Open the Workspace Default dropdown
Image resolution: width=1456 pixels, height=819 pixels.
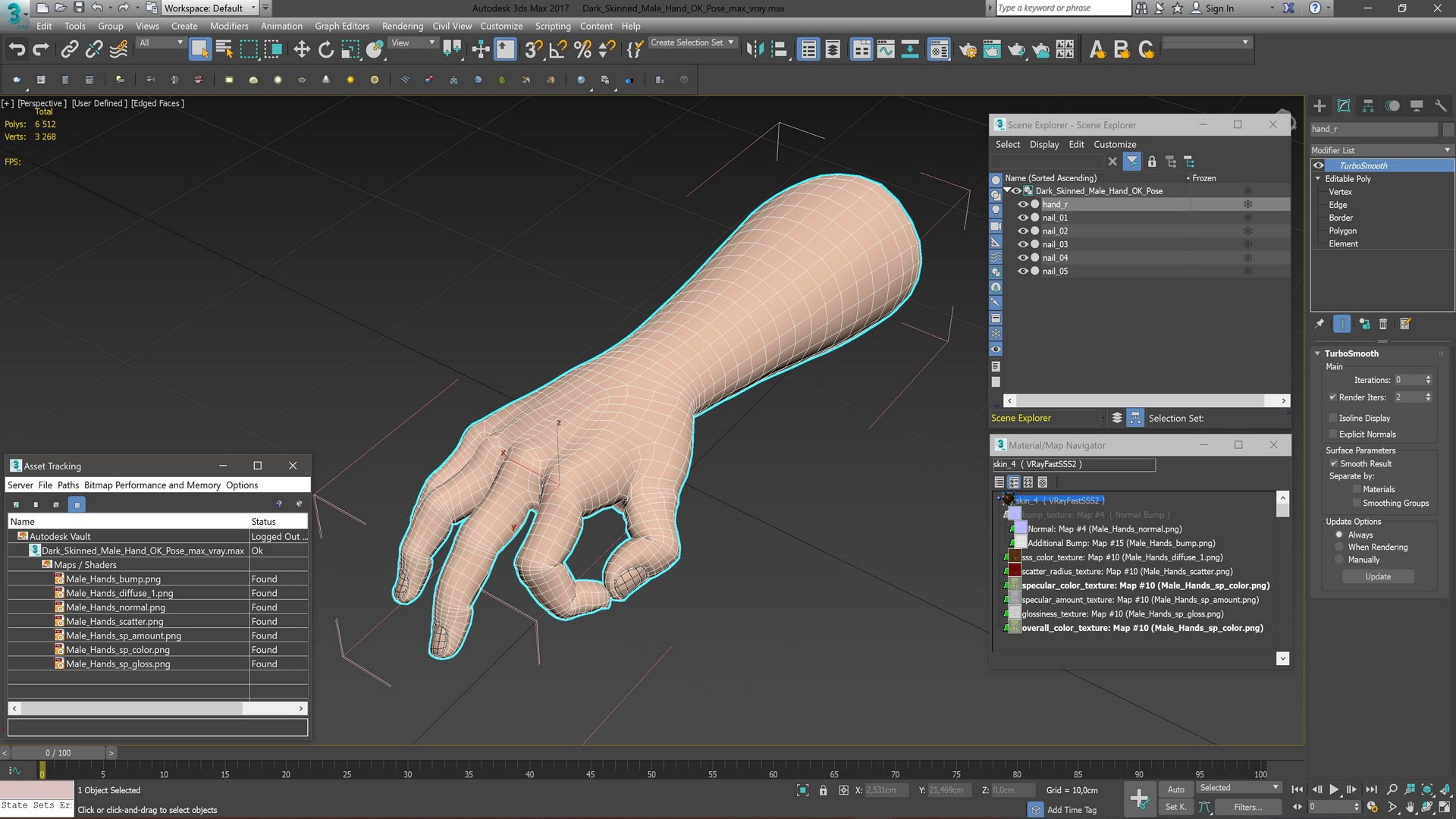pyautogui.click(x=211, y=8)
